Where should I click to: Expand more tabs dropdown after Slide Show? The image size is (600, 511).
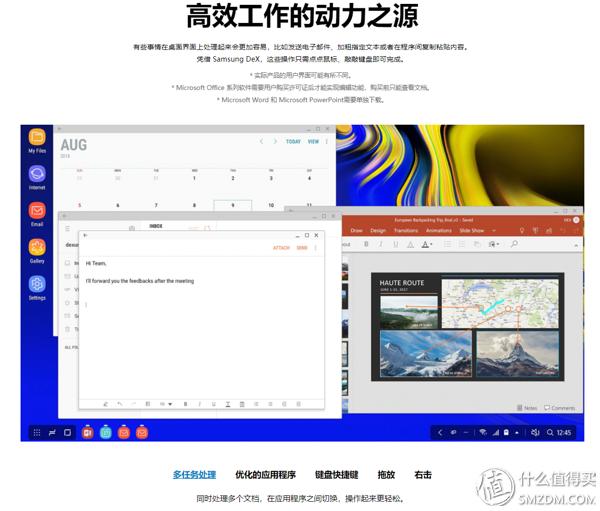(494, 230)
